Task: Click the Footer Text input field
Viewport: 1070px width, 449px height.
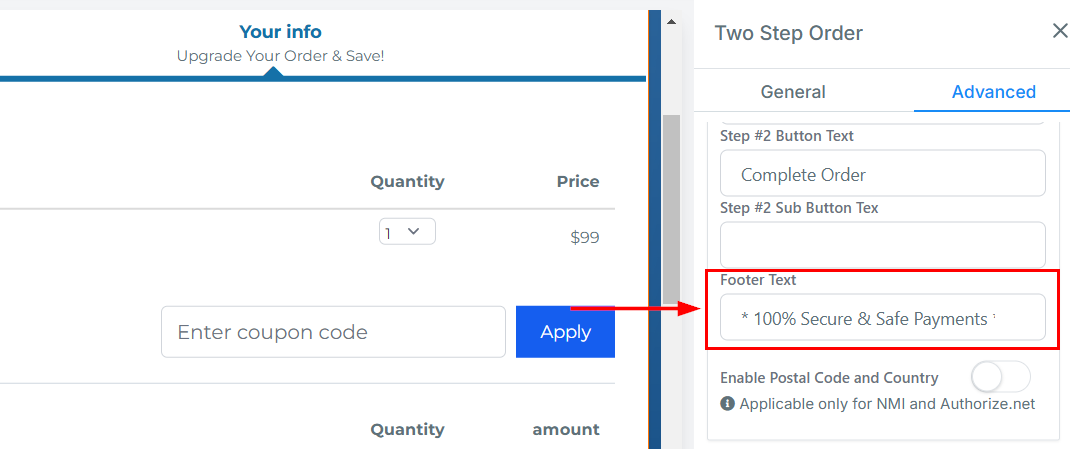Action: point(882,319)
